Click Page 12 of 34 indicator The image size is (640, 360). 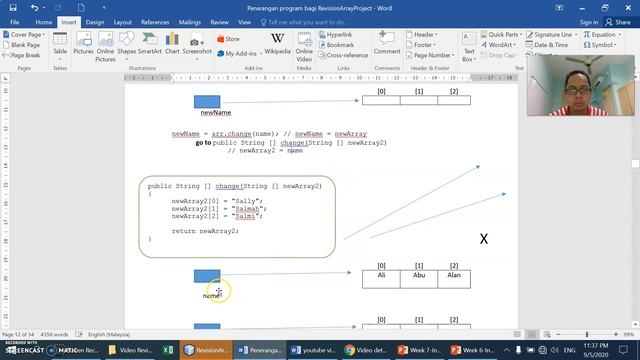pyautogui.click(x=18, y=335)
